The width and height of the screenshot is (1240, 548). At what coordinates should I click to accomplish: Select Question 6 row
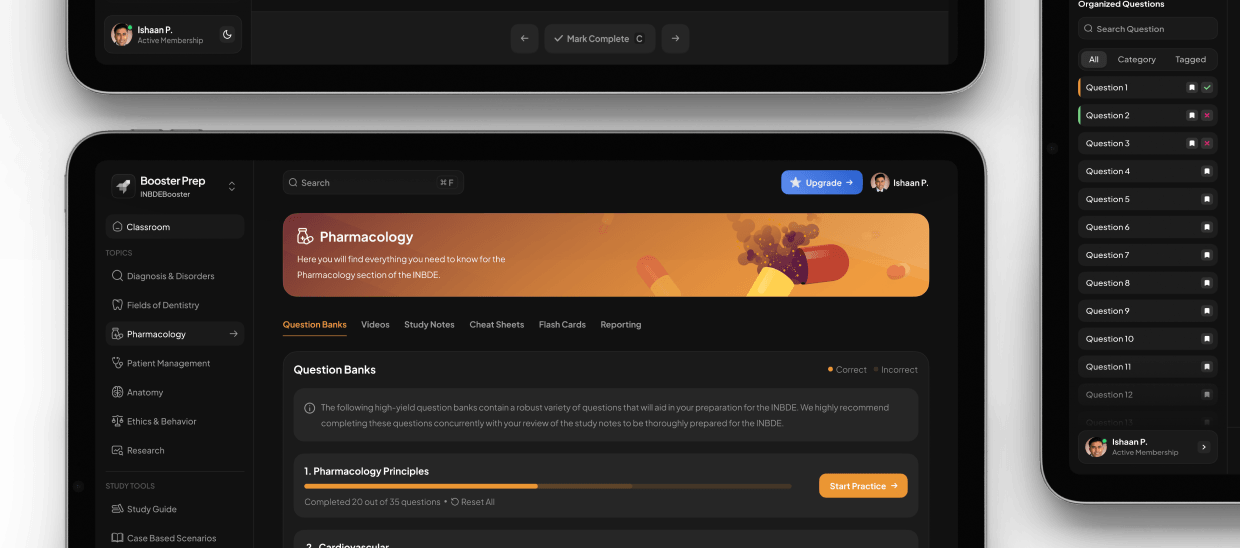coord(1148,228)
